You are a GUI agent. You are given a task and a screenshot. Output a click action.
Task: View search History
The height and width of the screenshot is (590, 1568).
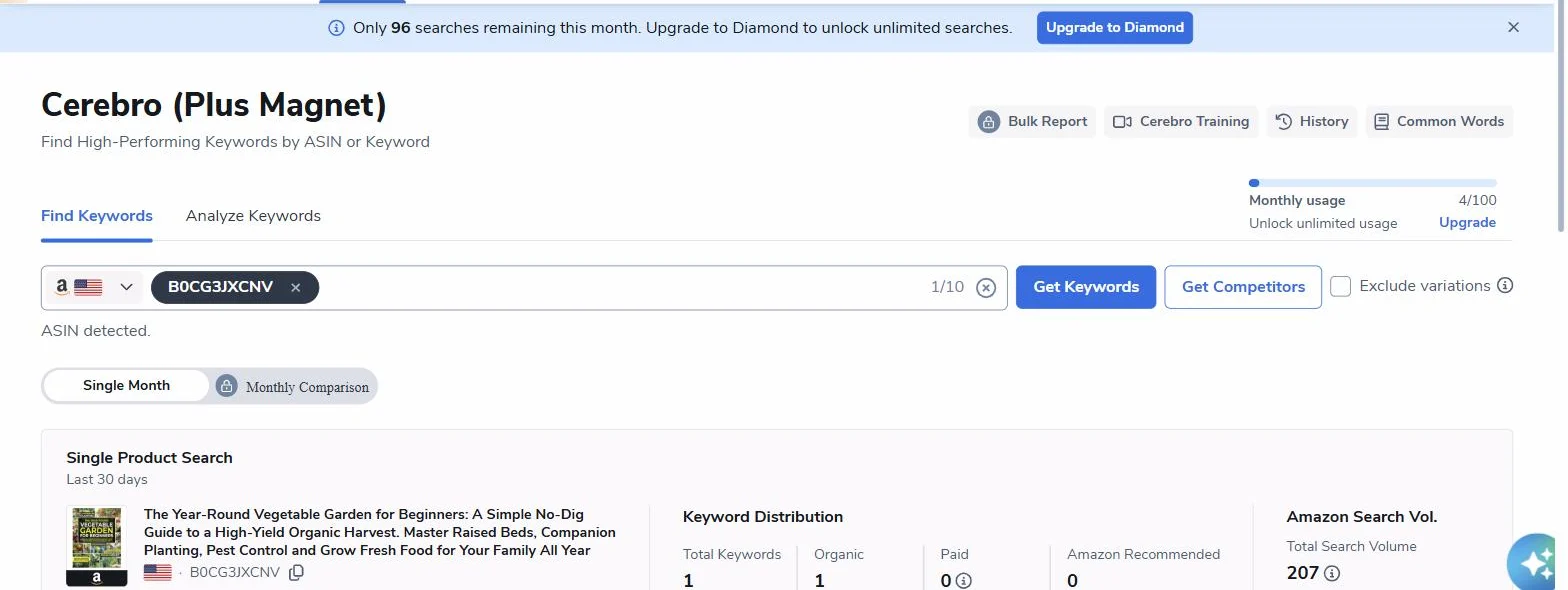tap(1312, 122)
